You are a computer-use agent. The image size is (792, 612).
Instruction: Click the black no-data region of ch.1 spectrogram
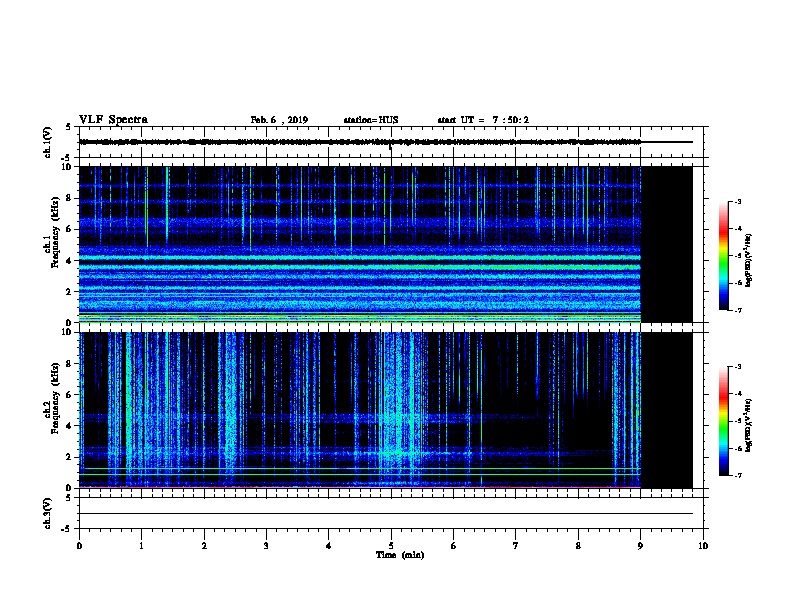[667, 244]
